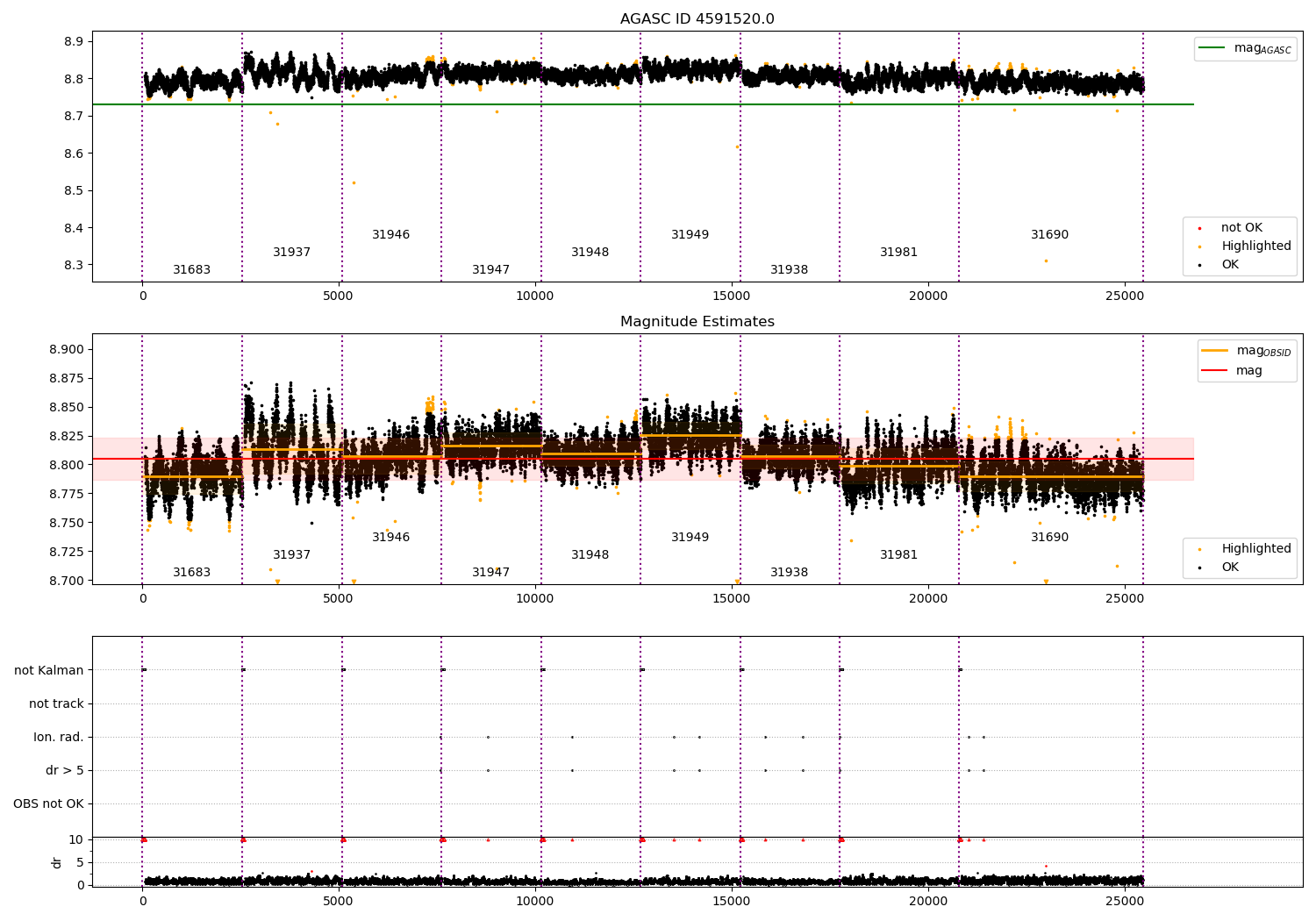Click the 8.6 y-axis tick label

pos(73,153)
